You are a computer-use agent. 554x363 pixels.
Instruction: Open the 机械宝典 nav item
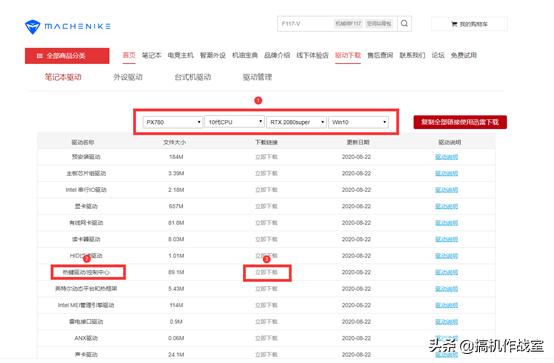coord(245,55)
